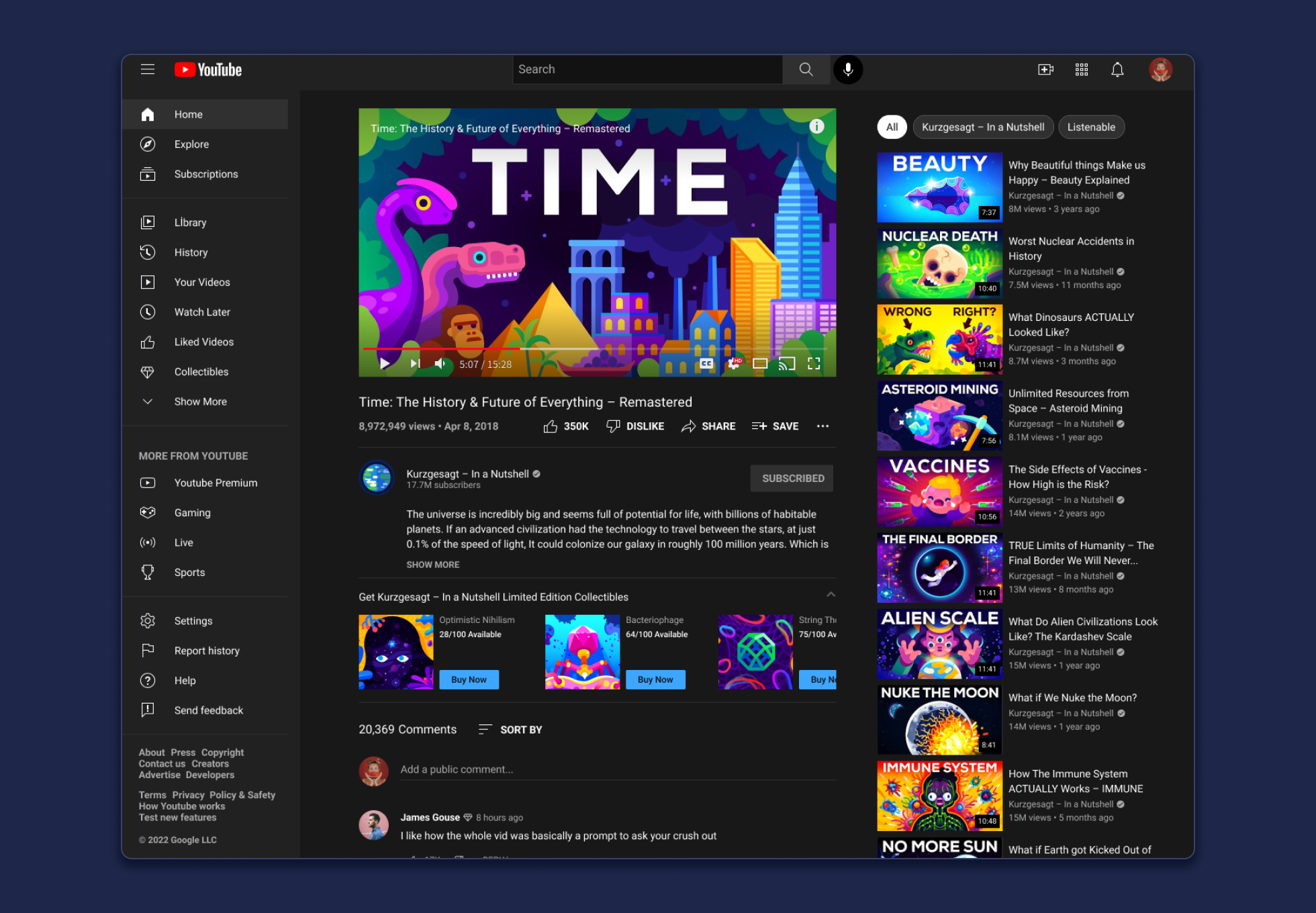The image size is (1316, 913).
Task: Select the Listenable chip
Action: (x=1091, y=127)
